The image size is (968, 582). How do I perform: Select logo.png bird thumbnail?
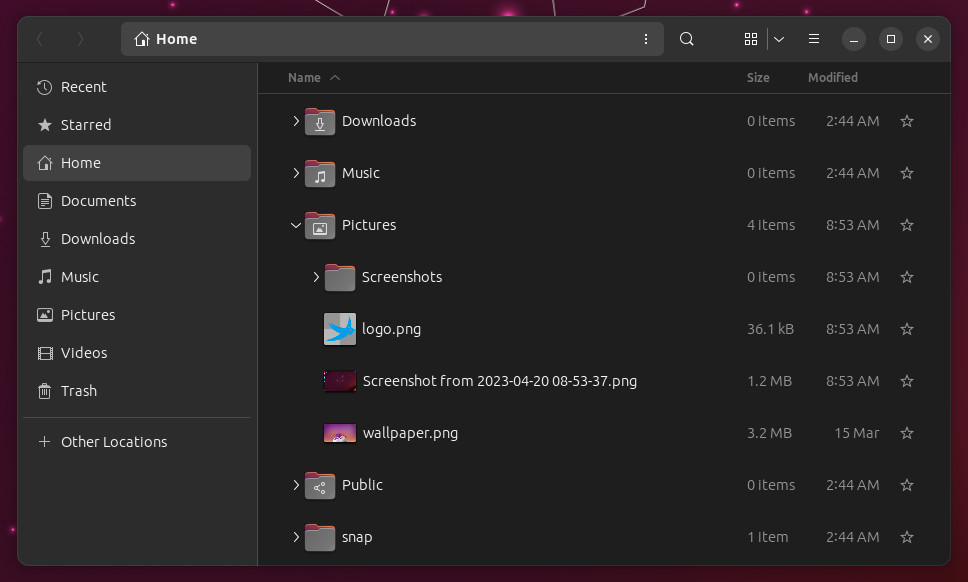(340, 329)
